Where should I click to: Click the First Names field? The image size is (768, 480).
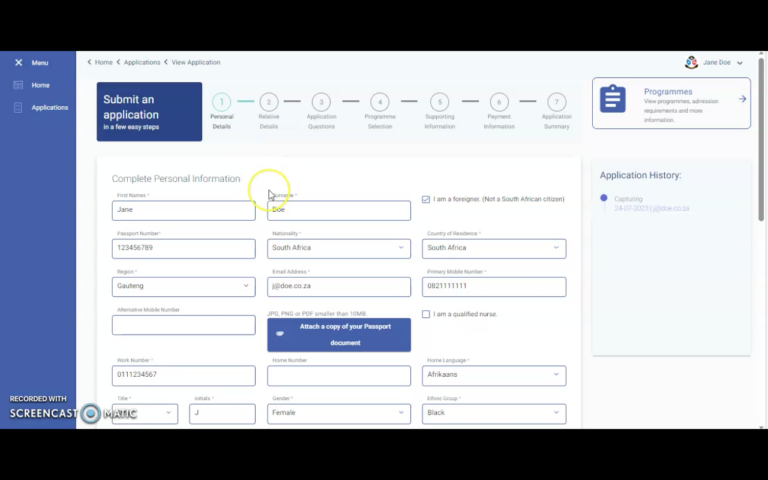(x=184, y=210)
